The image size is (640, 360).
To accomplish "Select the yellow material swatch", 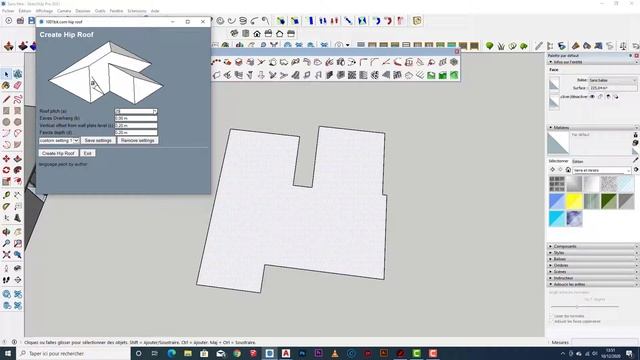I will point(574,201).
